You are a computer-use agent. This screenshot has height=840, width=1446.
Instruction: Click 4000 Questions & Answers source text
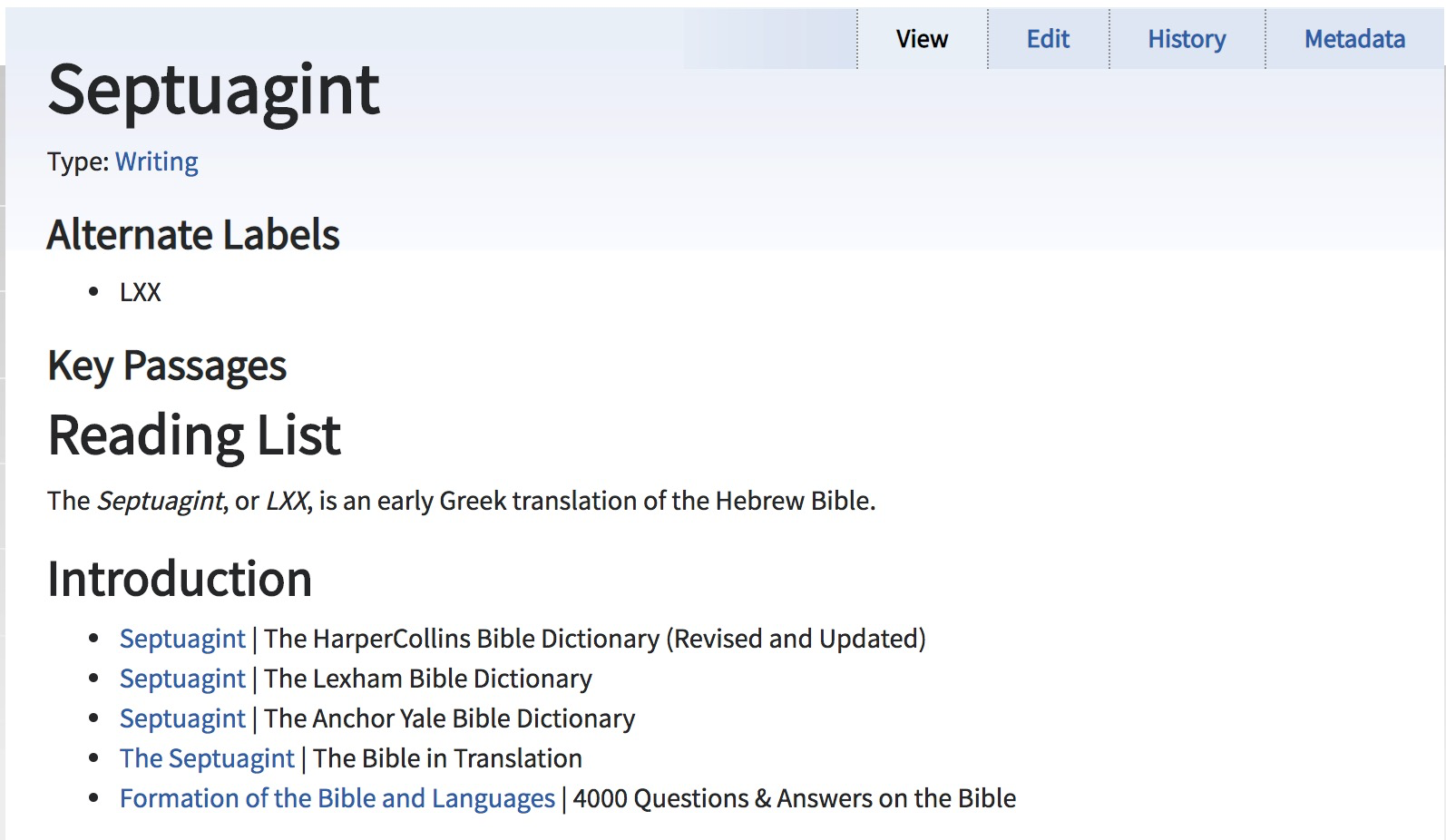point(794,798)
